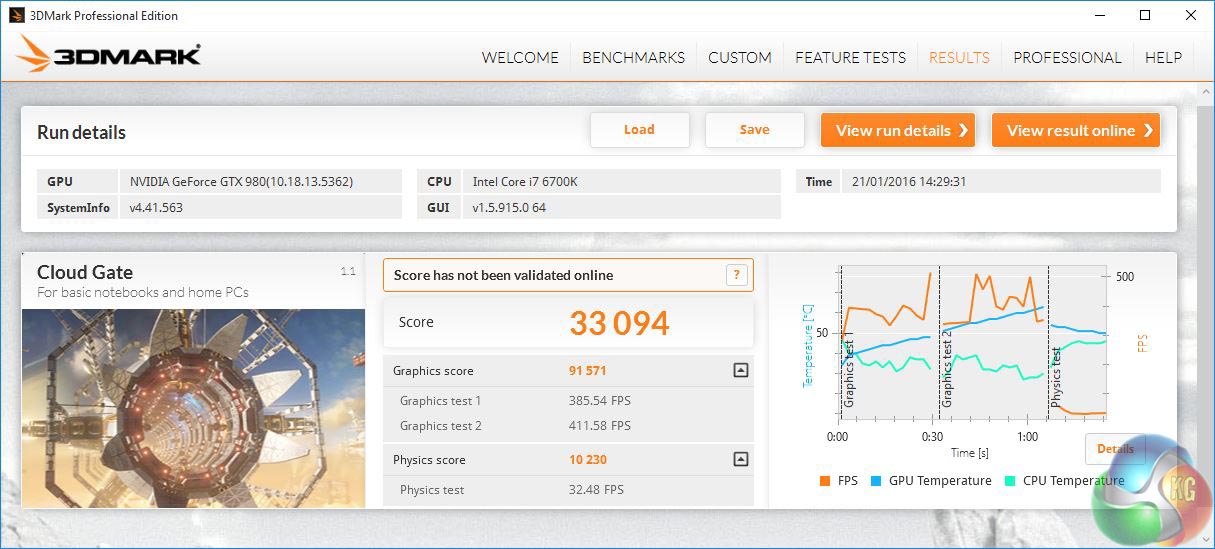Open the score validation help question mark
1215x549 pixels.
pyautogui.click(x=737, y=275)
